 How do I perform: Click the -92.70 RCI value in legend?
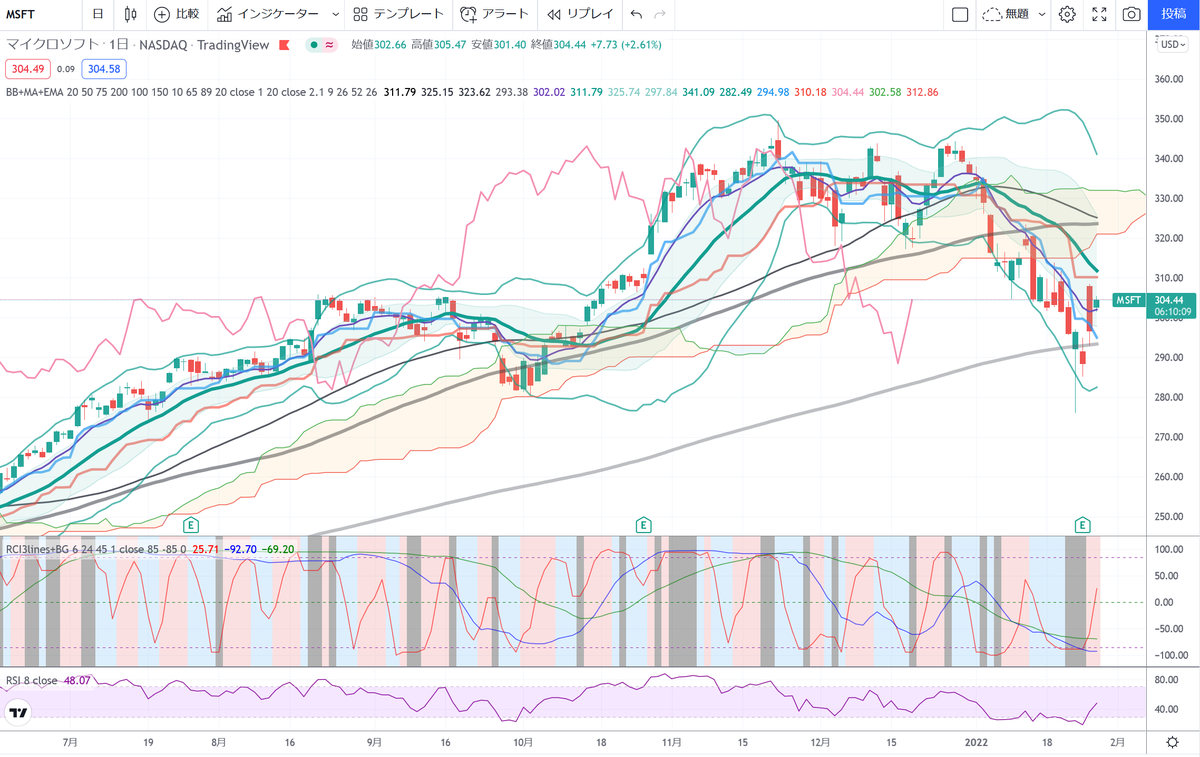pyautogui.click(x=239, y=548)
